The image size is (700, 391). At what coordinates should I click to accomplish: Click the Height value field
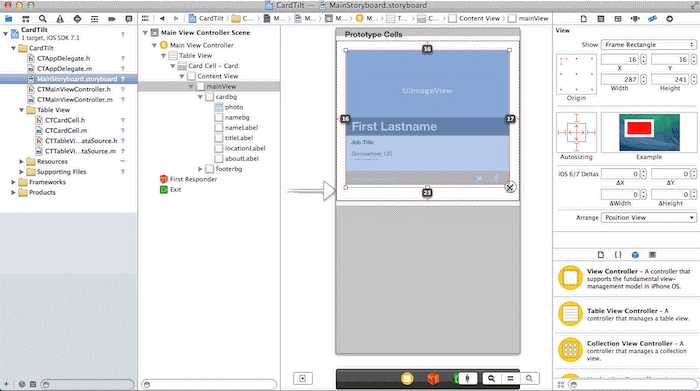click(x=670, y=79)
